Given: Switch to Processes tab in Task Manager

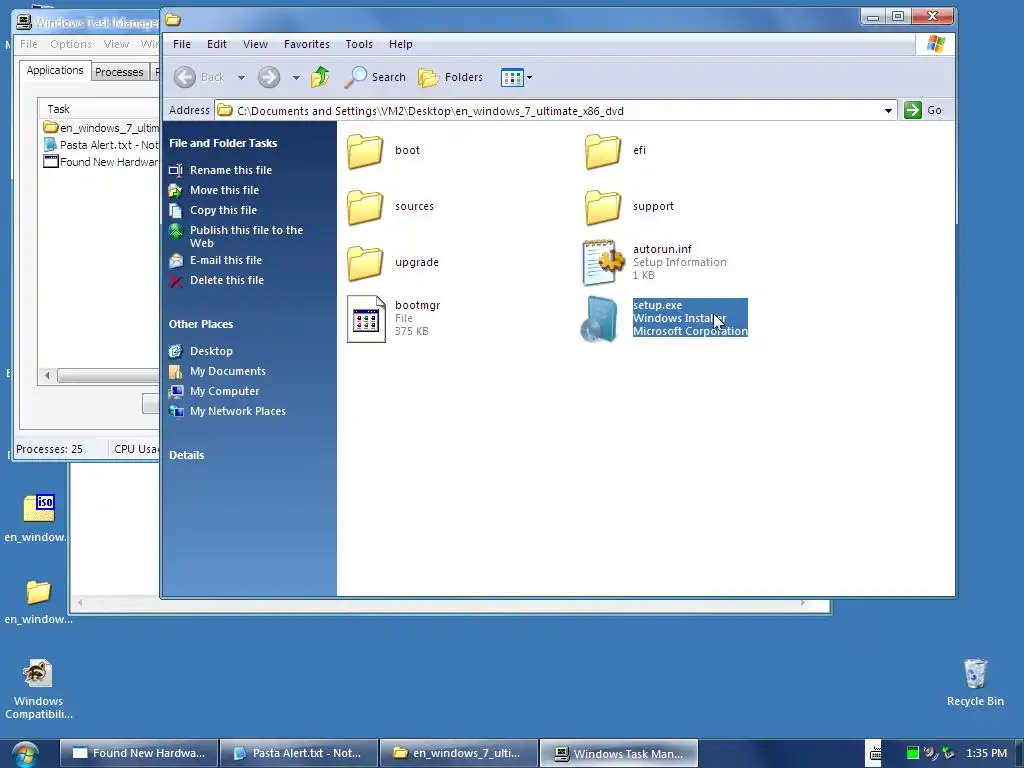Looking at the screenshot, I should point(119,72).
